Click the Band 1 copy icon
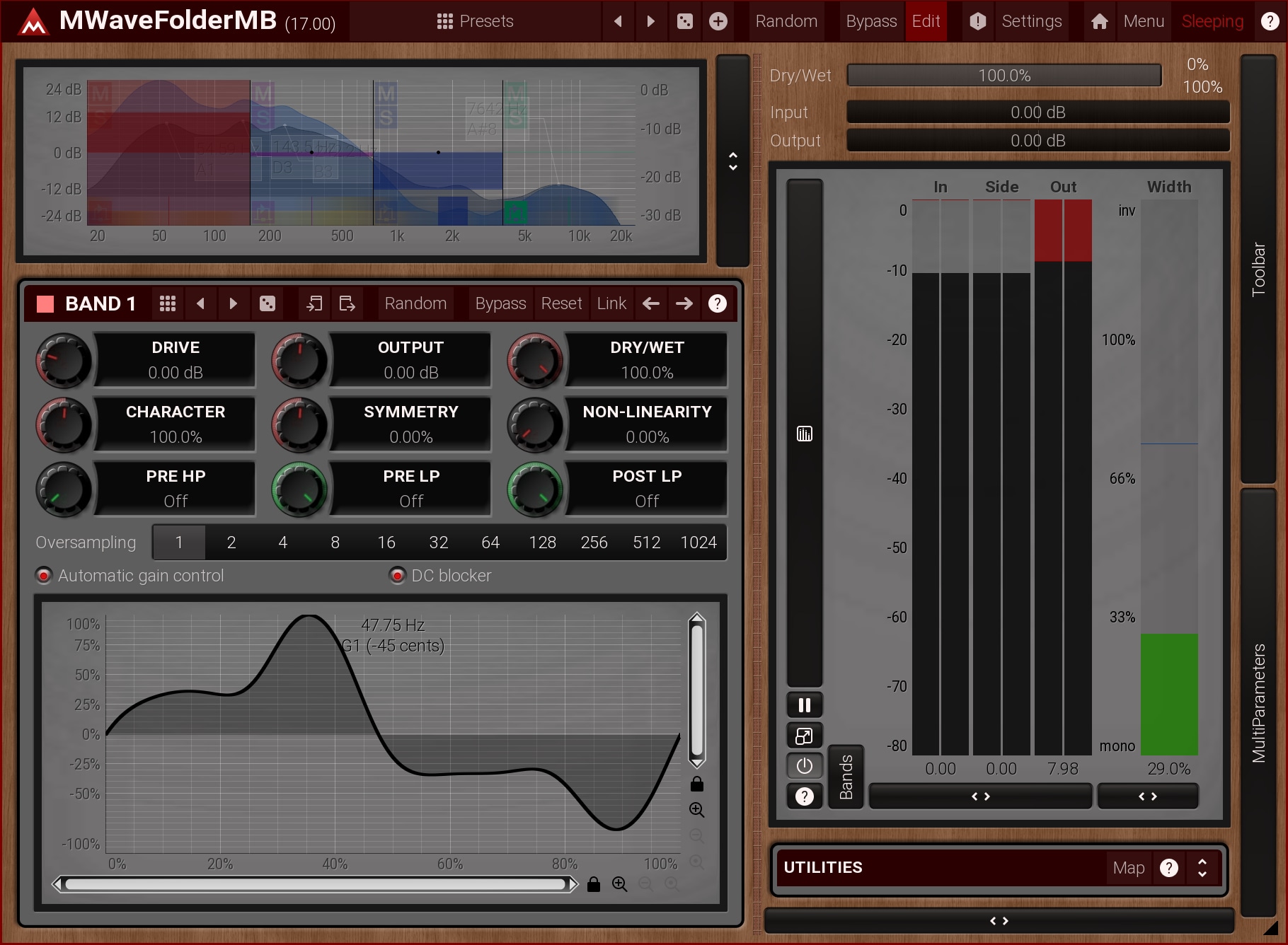 coord(314,303)
